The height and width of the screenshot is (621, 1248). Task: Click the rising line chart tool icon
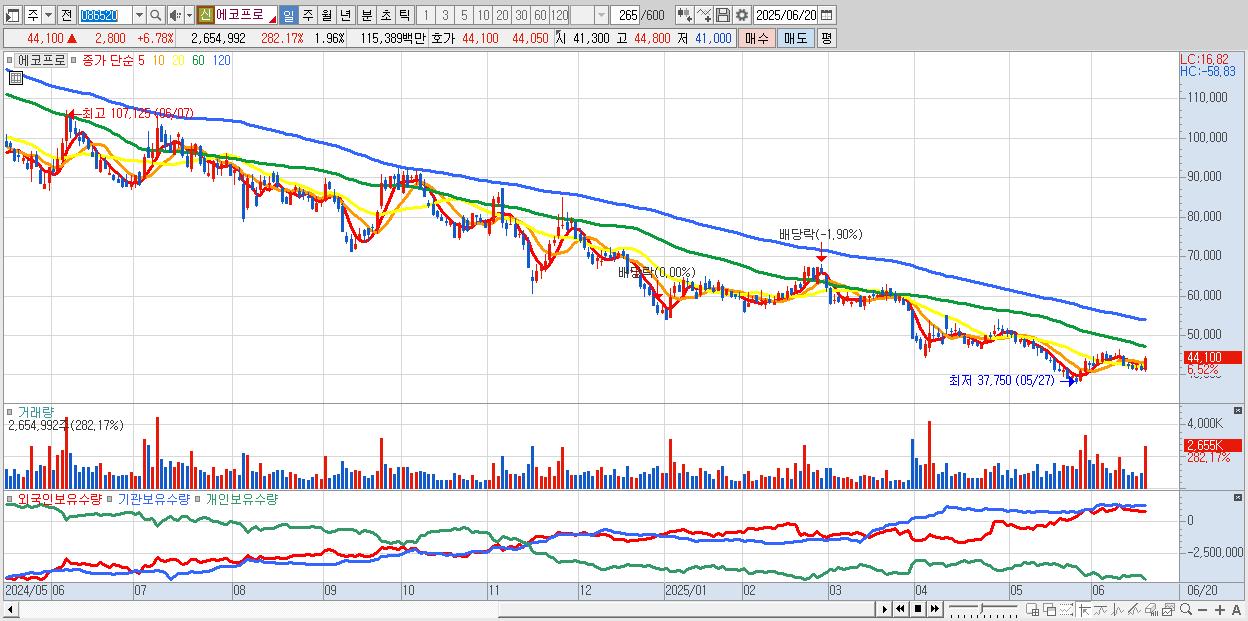pos(1134,610)
